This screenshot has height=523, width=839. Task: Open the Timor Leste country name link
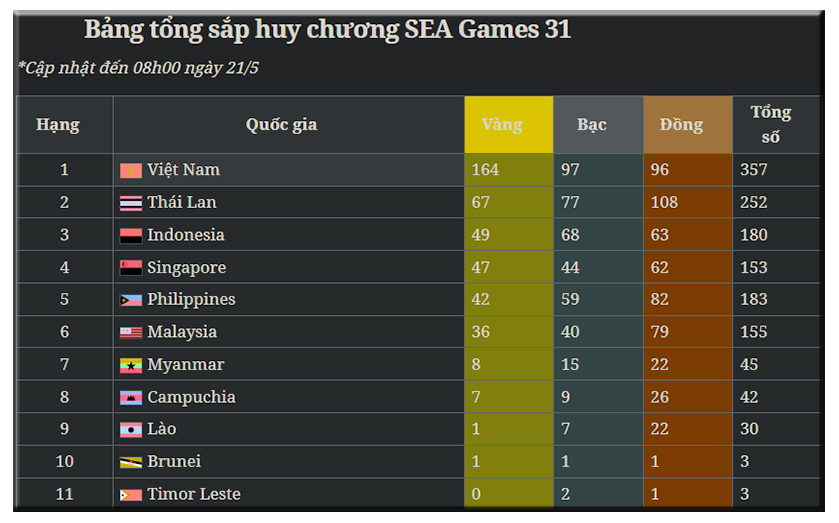[193, 494]
